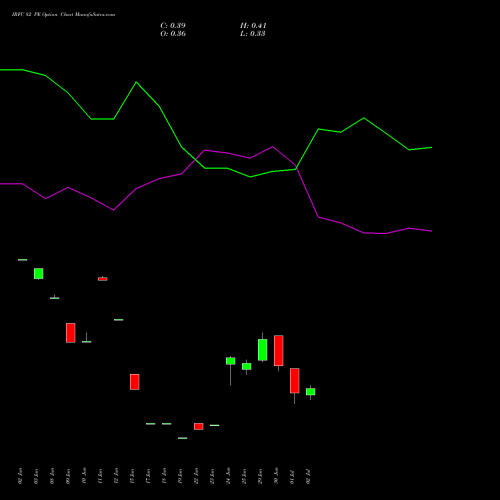This screenshot has width=500, height=500.
Task: Click the close value C: 0.39
Action: (173, 26)
